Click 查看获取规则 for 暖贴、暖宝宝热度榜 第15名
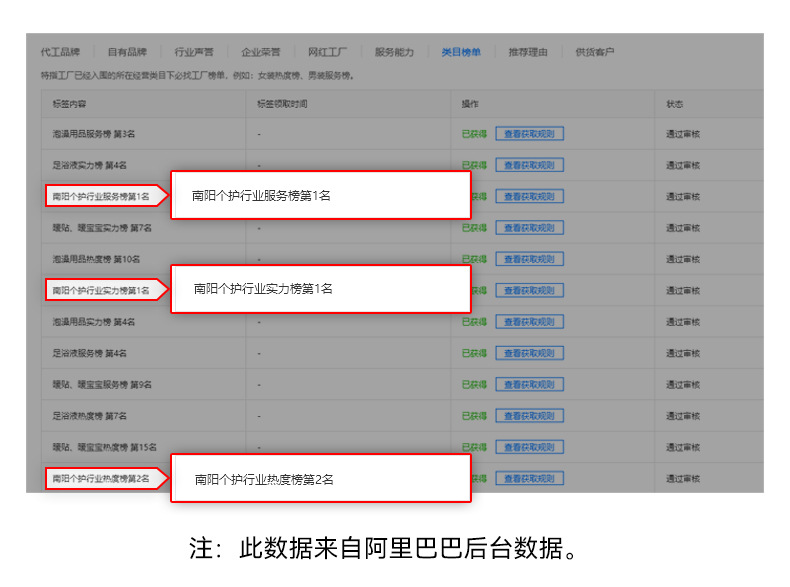 (529, 447)
